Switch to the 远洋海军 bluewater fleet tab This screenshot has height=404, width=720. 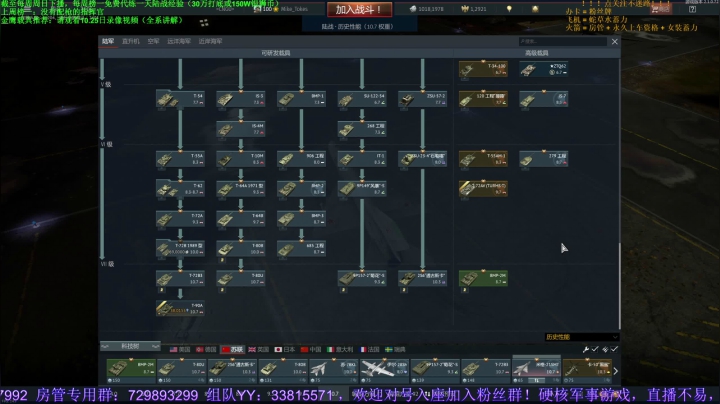pyautogui.click(x=179, y=41)
